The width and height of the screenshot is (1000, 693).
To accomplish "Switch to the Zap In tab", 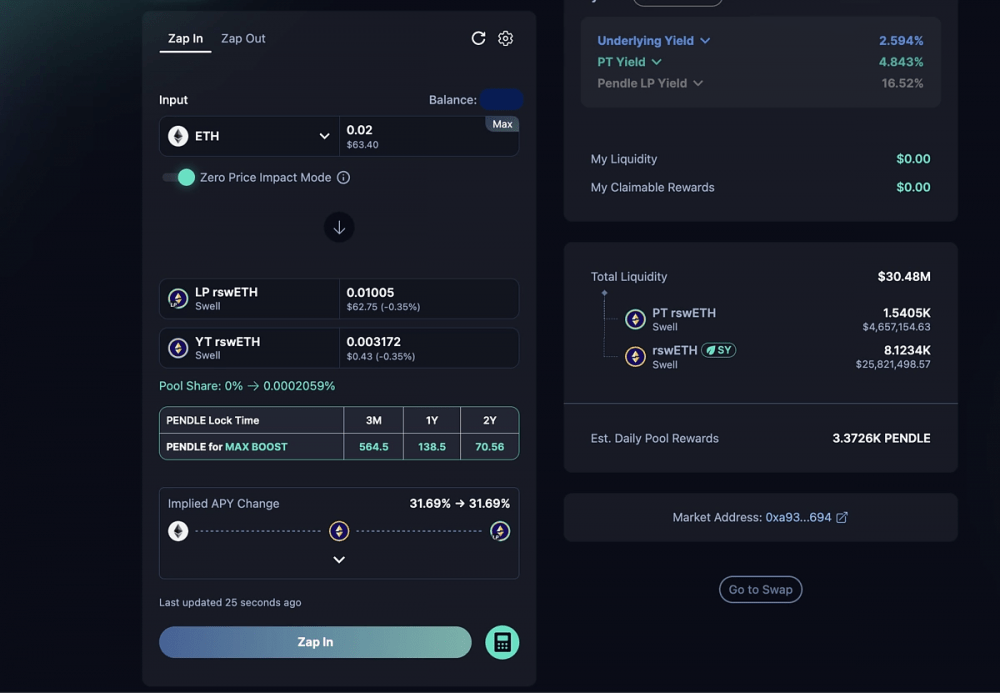I will [x=186, y=38].
